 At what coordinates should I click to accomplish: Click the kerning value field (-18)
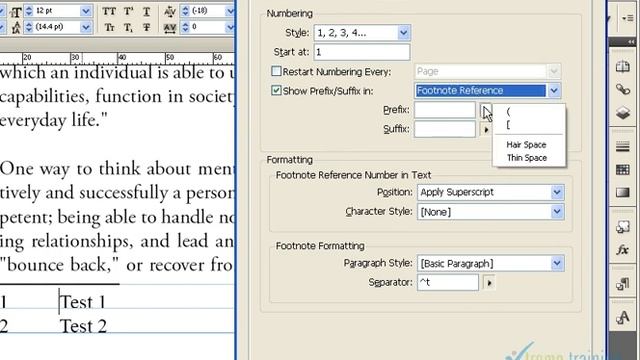(x=207, y=11)
